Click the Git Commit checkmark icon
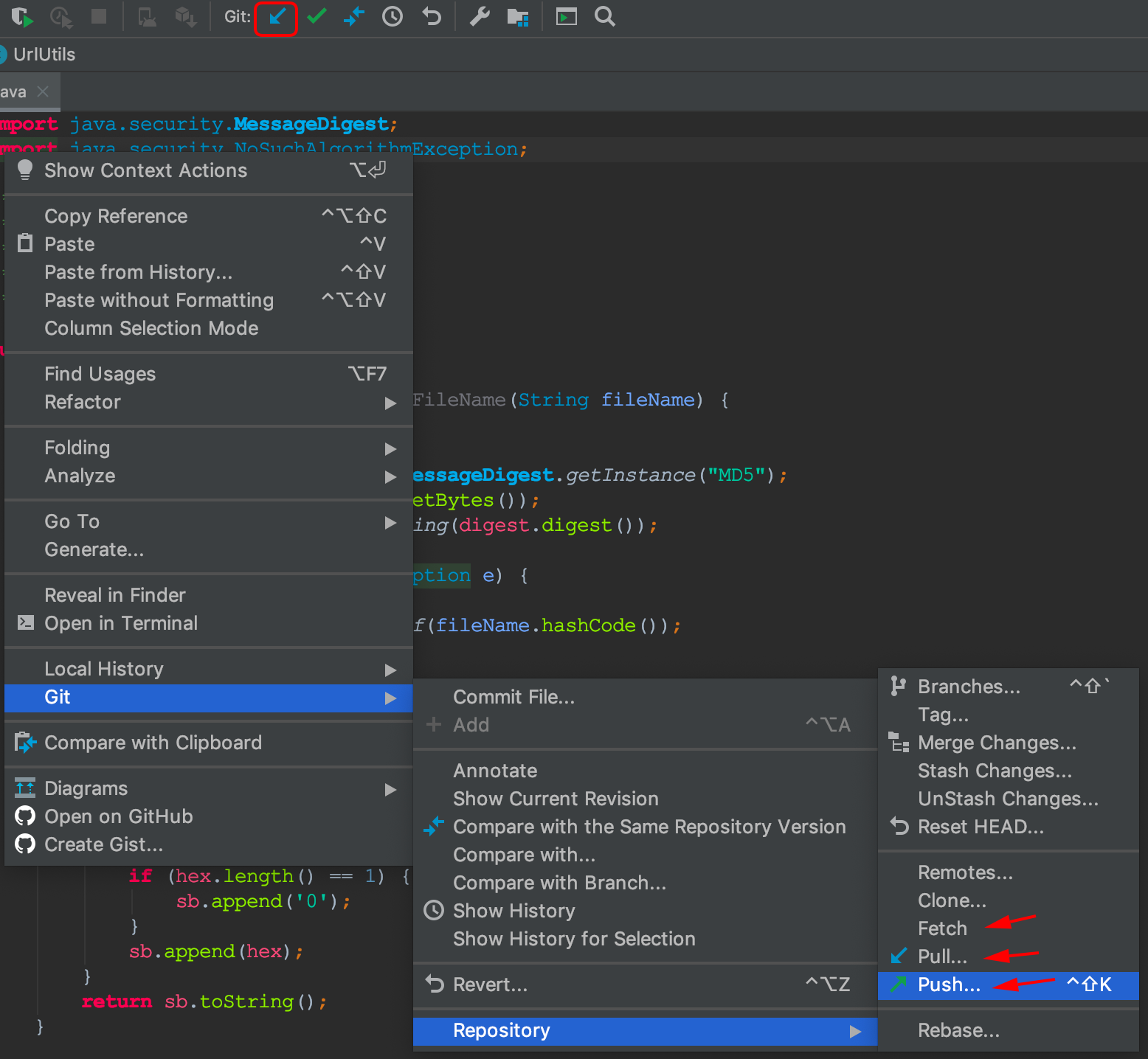The image size is (1148, 1059). [317, 16]
